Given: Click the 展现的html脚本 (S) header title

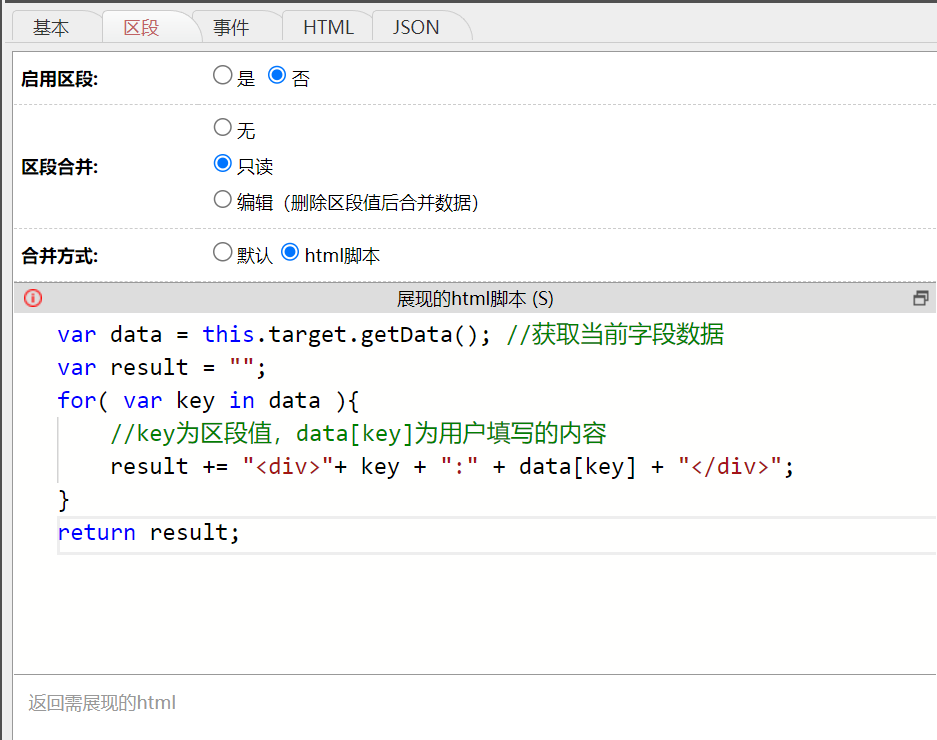Looking at the screenshot, I should 475,298.
